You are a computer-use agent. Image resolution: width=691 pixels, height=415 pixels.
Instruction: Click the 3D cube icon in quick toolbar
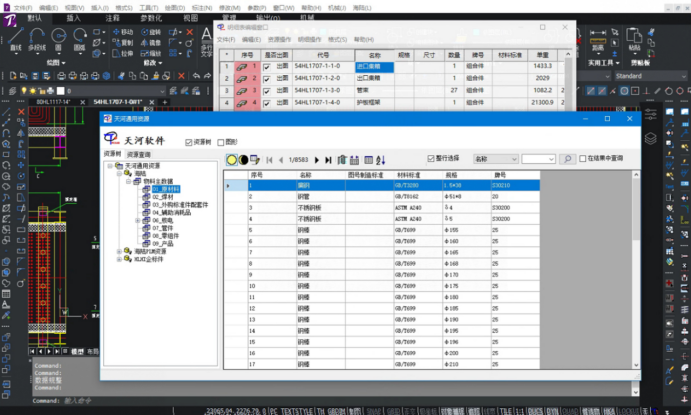tap(106, 76)
